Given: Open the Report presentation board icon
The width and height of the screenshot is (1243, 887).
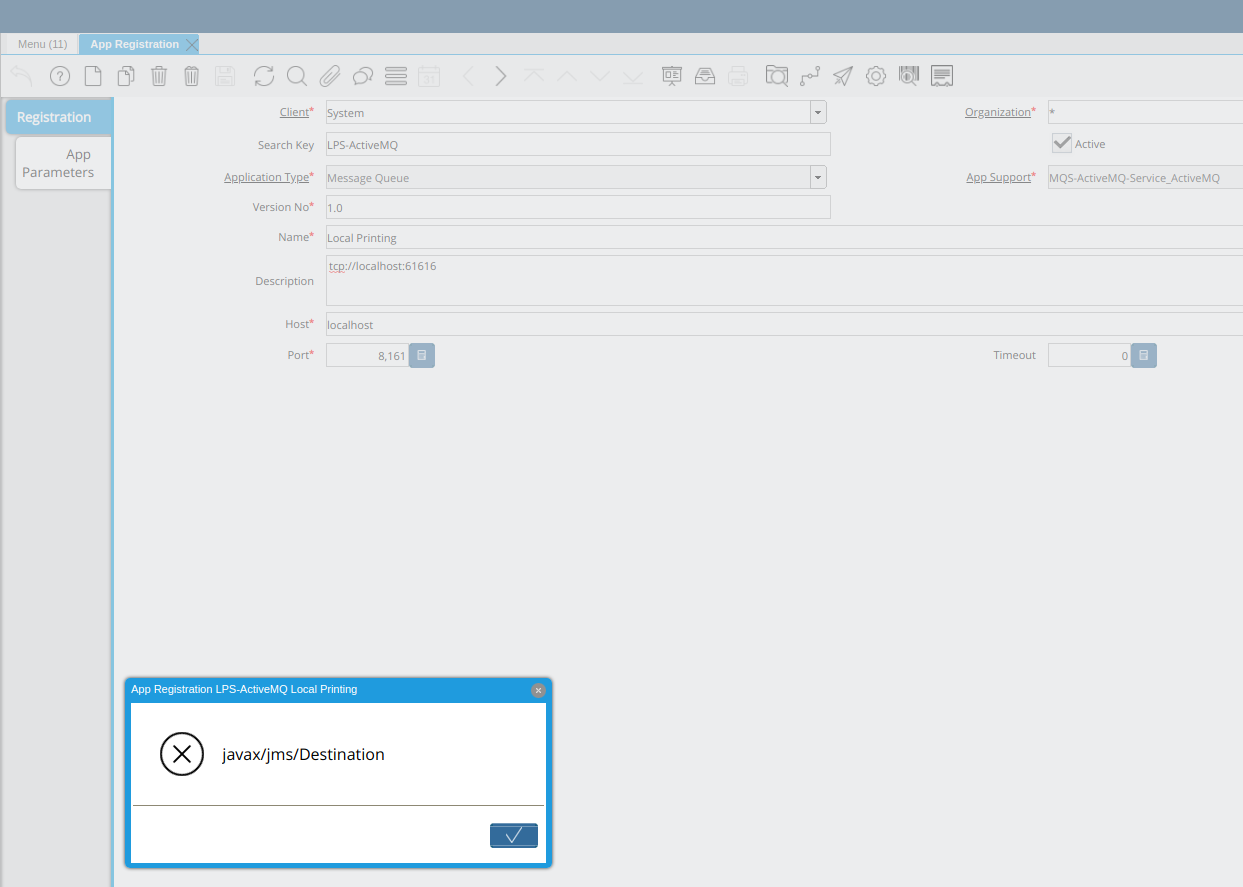Looking at the screenshot, I should tap(672, 76).
